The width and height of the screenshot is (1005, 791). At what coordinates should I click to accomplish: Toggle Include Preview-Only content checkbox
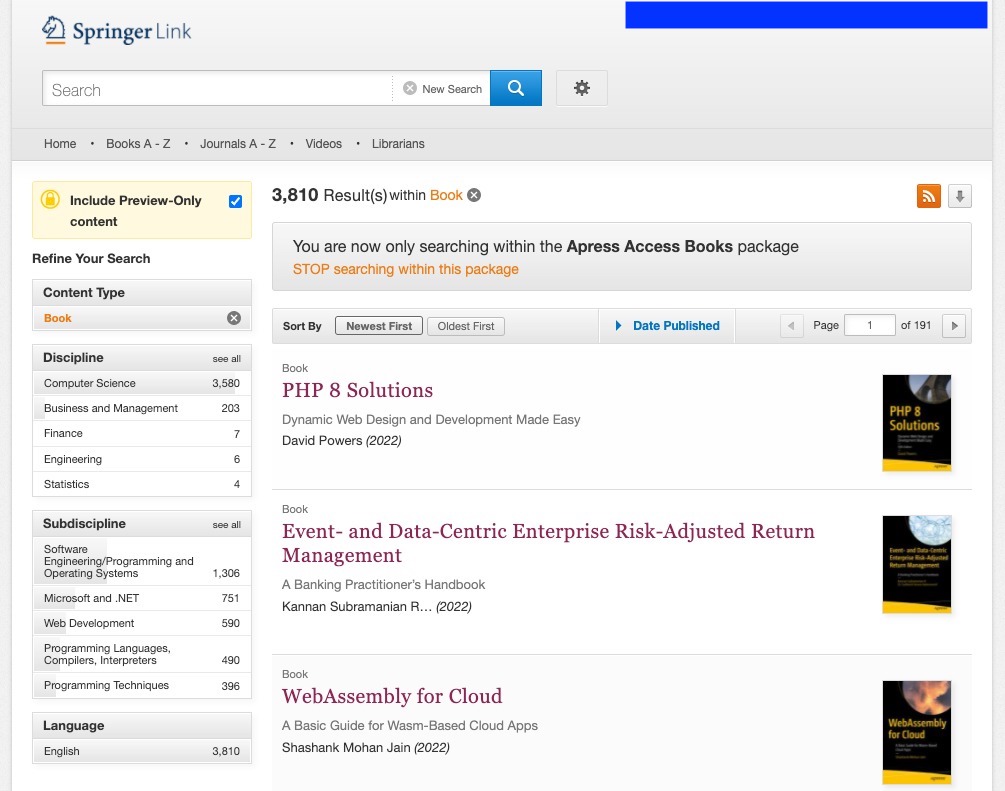[x=235, y=201]
